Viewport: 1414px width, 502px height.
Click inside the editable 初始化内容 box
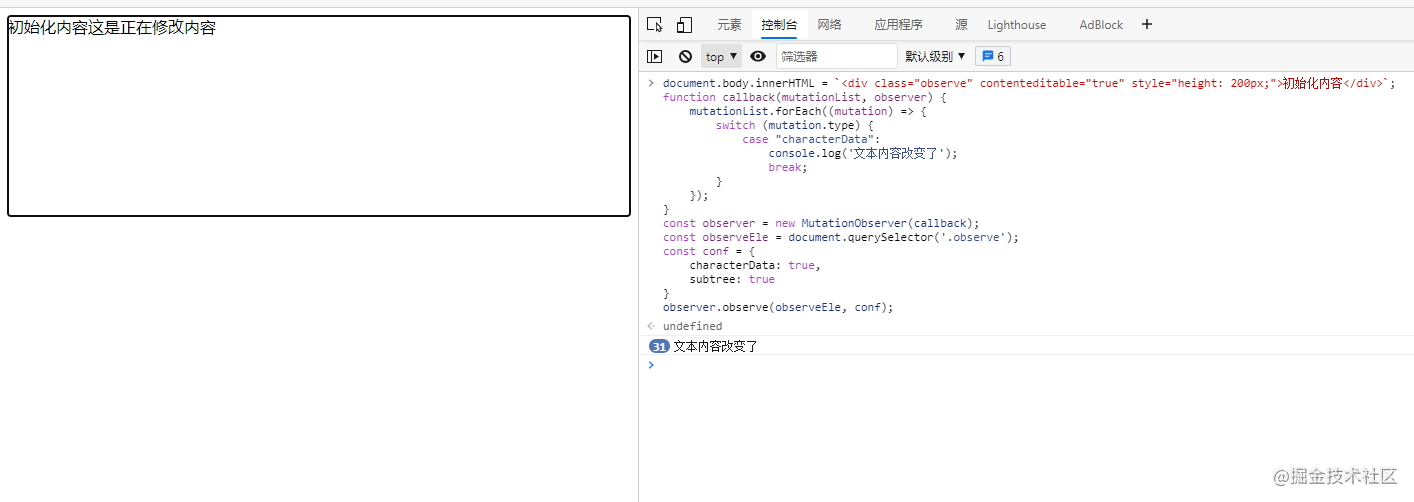[x=319, y=115]
